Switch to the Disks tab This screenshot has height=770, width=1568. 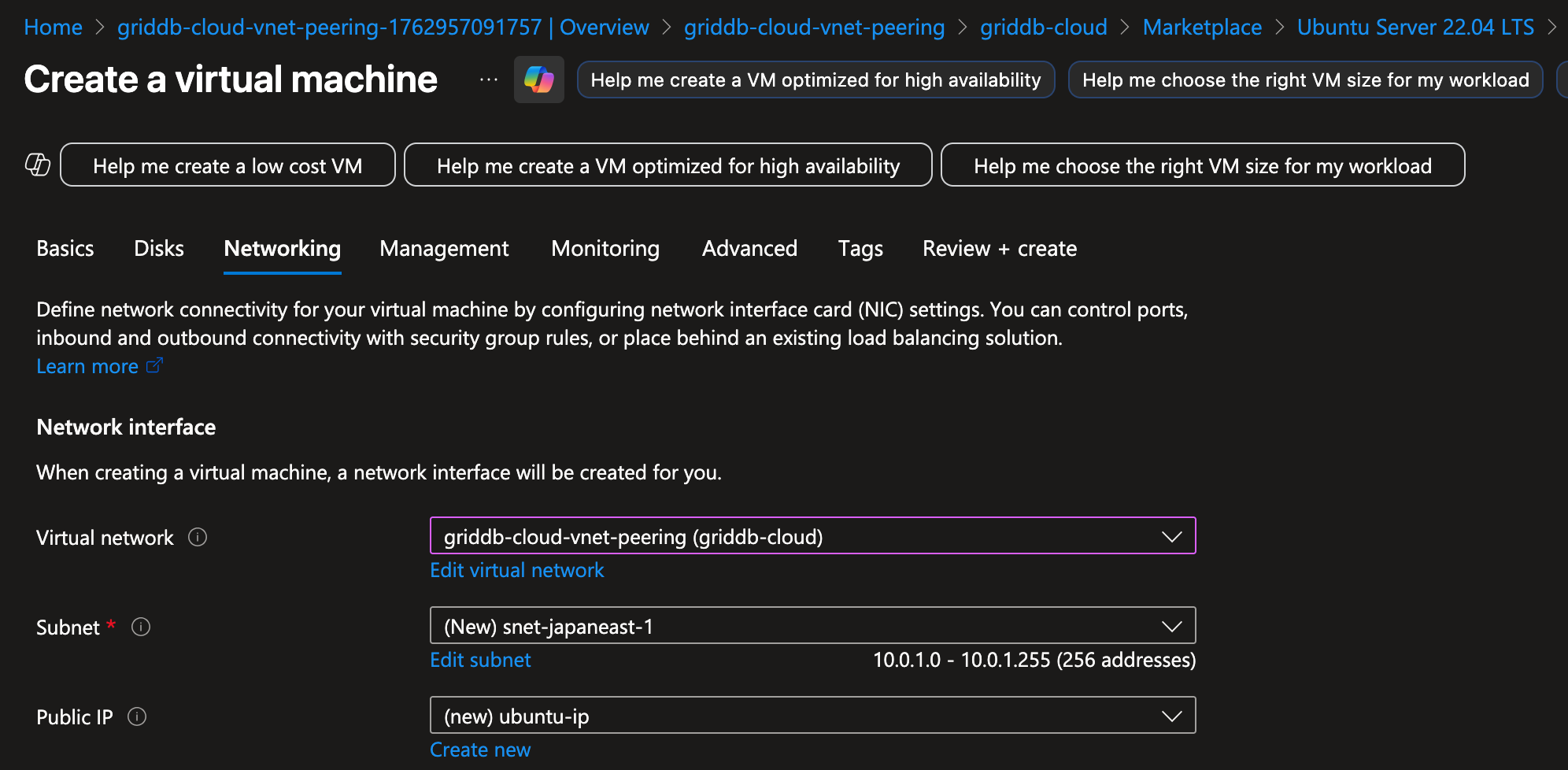[x=158, y=249]
